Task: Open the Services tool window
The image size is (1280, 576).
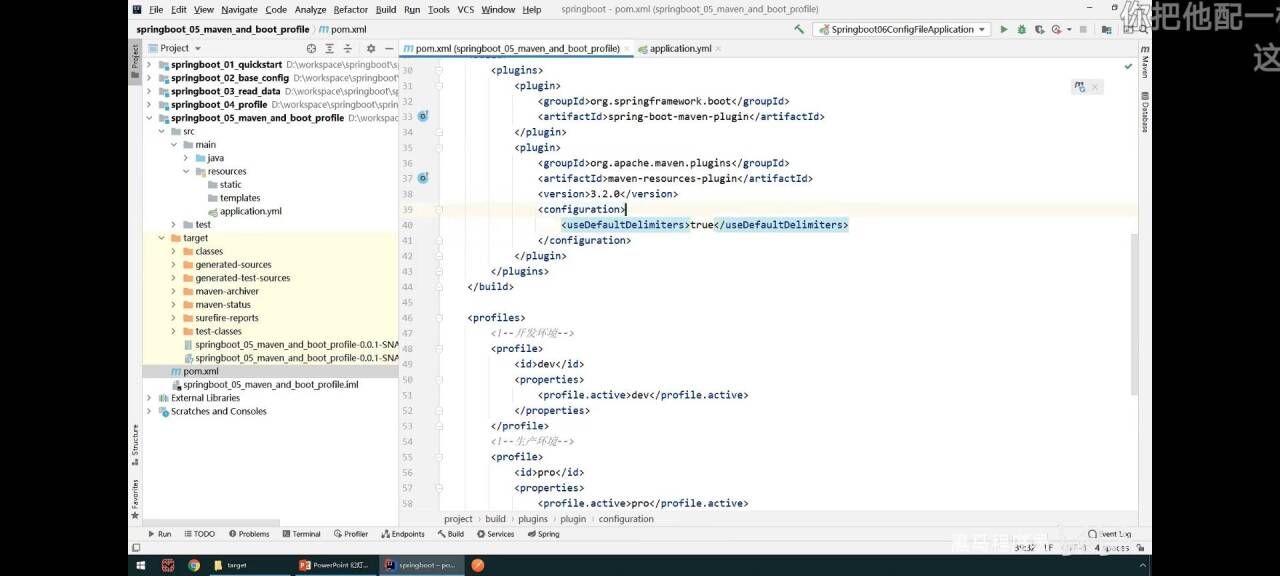Action: coord(495,534)
